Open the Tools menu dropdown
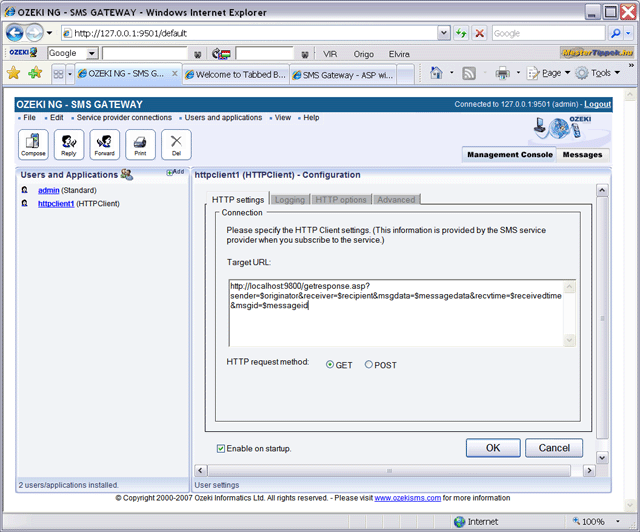This screenshot has width=640, height=532. [598, 73]
